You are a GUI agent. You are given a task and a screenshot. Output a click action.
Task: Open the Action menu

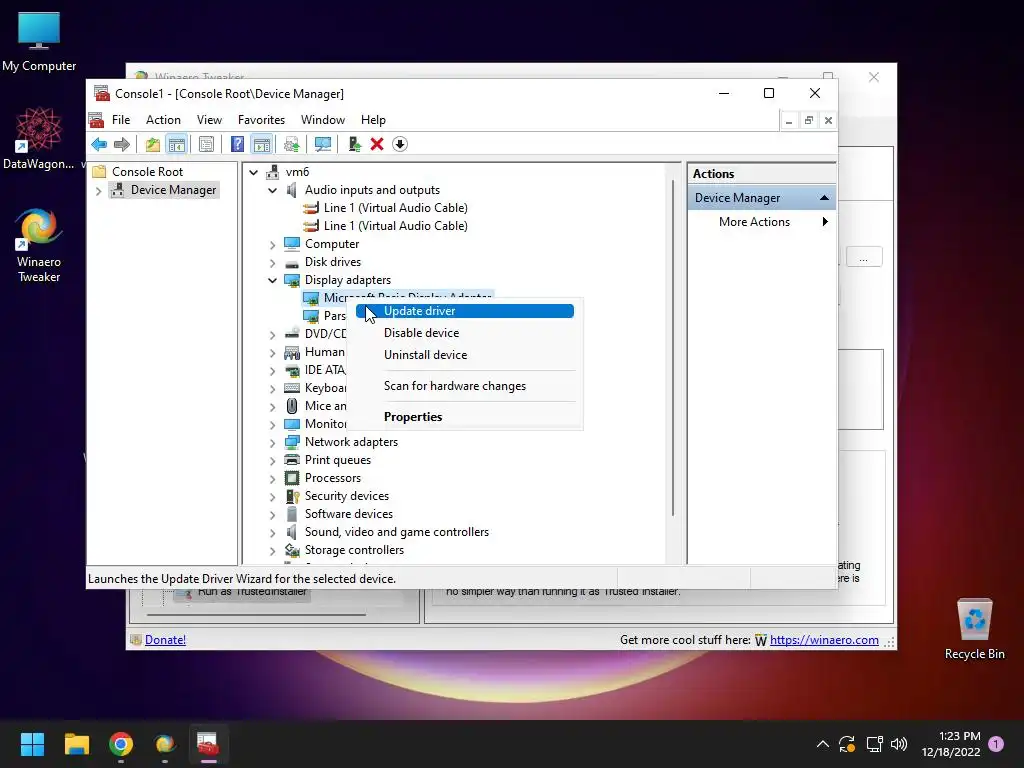[163, 120]
